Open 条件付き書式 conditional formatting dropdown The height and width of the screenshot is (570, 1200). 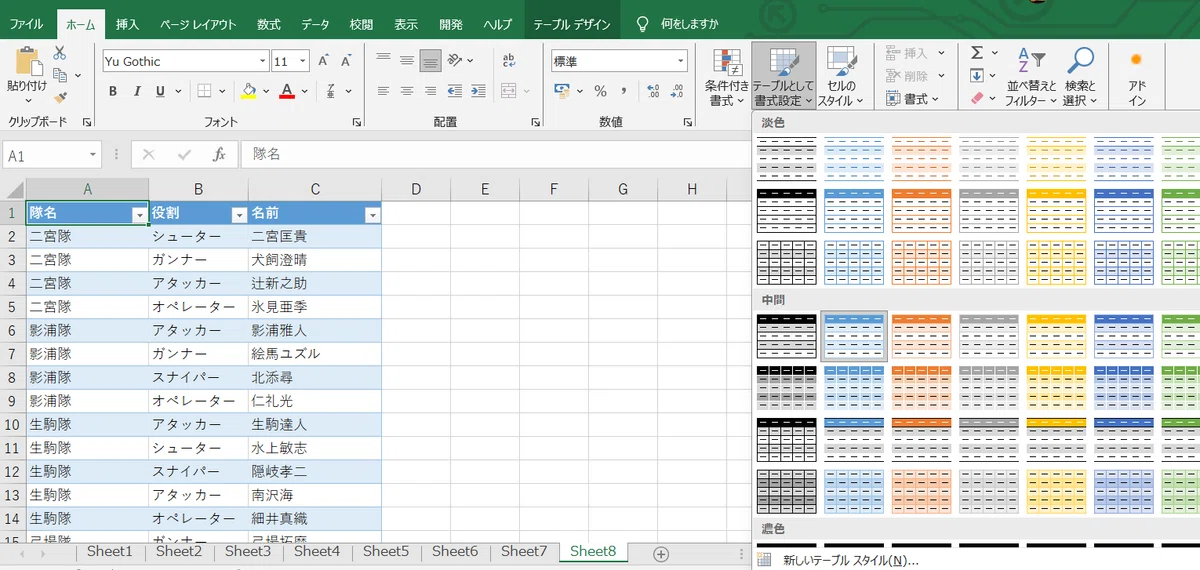point(727,78)
